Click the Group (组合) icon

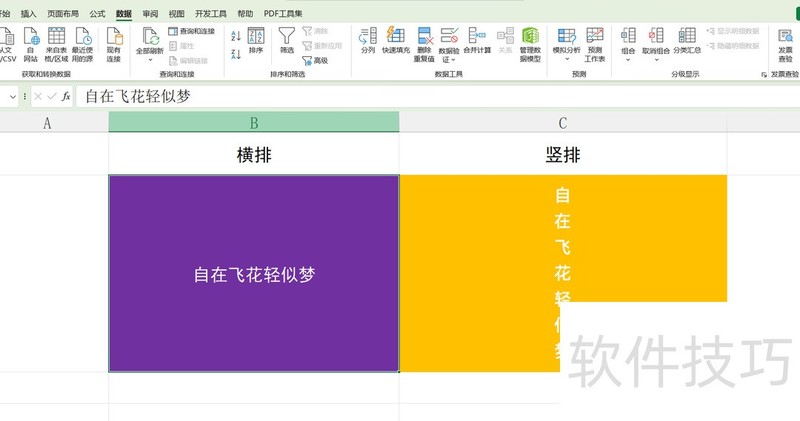628,36
